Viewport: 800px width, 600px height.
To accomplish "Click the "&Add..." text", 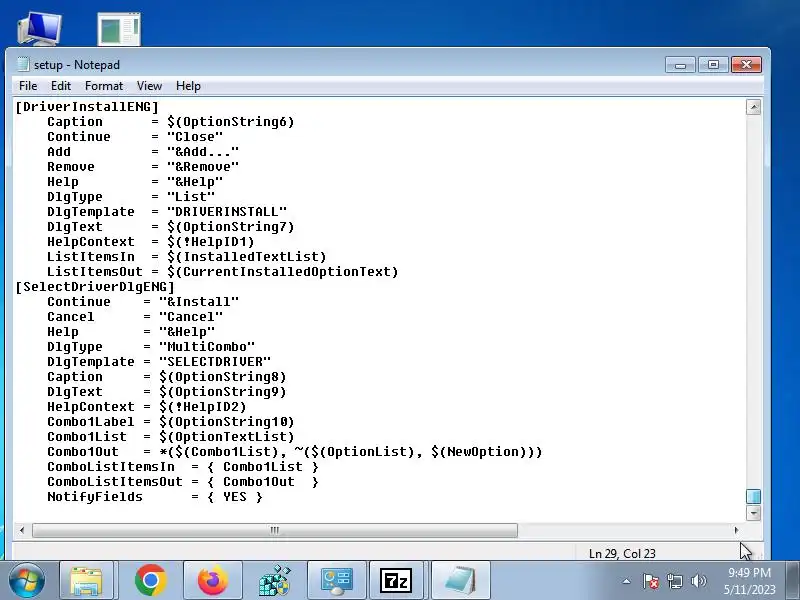I will click(203, 152).
